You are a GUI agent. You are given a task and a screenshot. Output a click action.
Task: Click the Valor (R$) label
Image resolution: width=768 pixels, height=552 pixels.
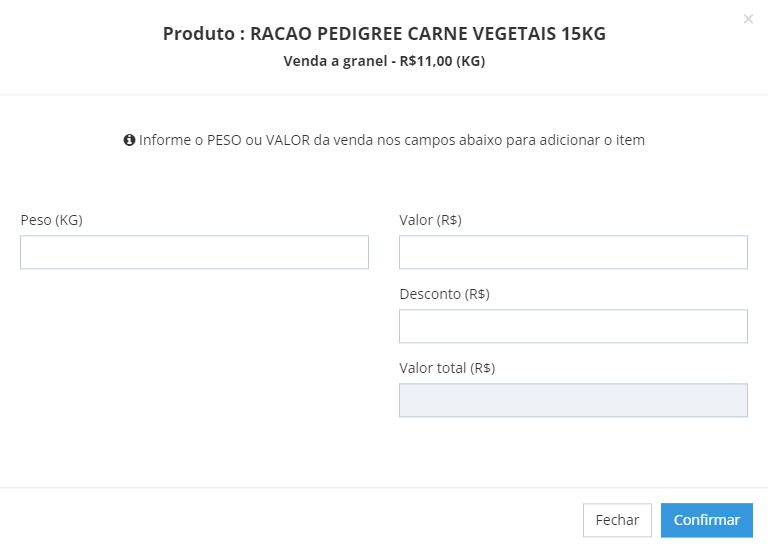[x=431, y=220]
